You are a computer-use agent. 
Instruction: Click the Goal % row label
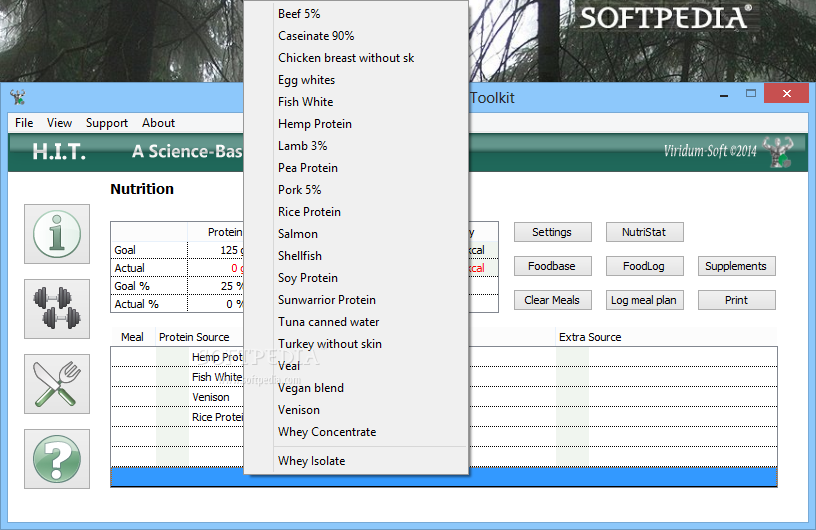pos(132,286)
